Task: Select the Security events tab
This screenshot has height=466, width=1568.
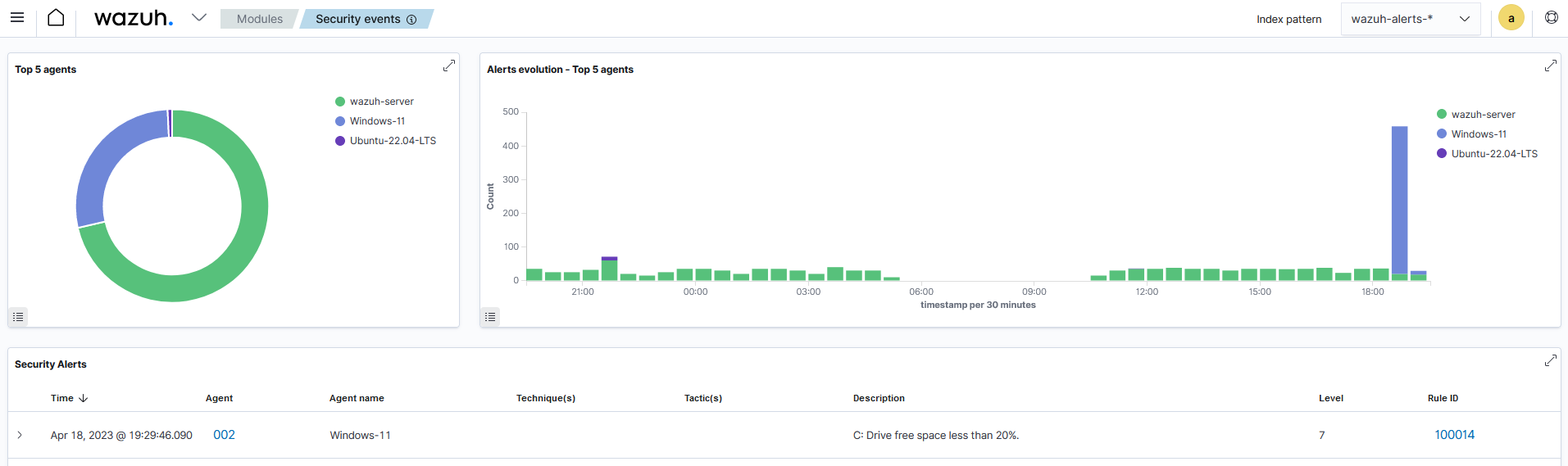Action: [x=366, y=19]
